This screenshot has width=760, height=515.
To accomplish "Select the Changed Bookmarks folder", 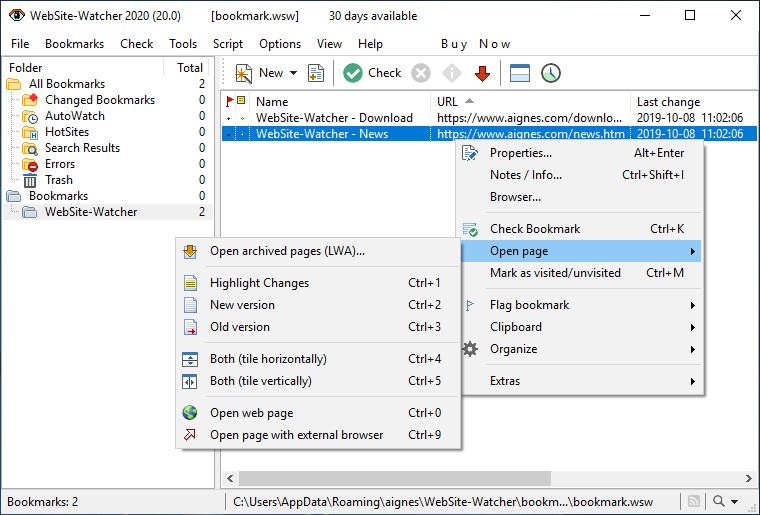I will 99,100.
